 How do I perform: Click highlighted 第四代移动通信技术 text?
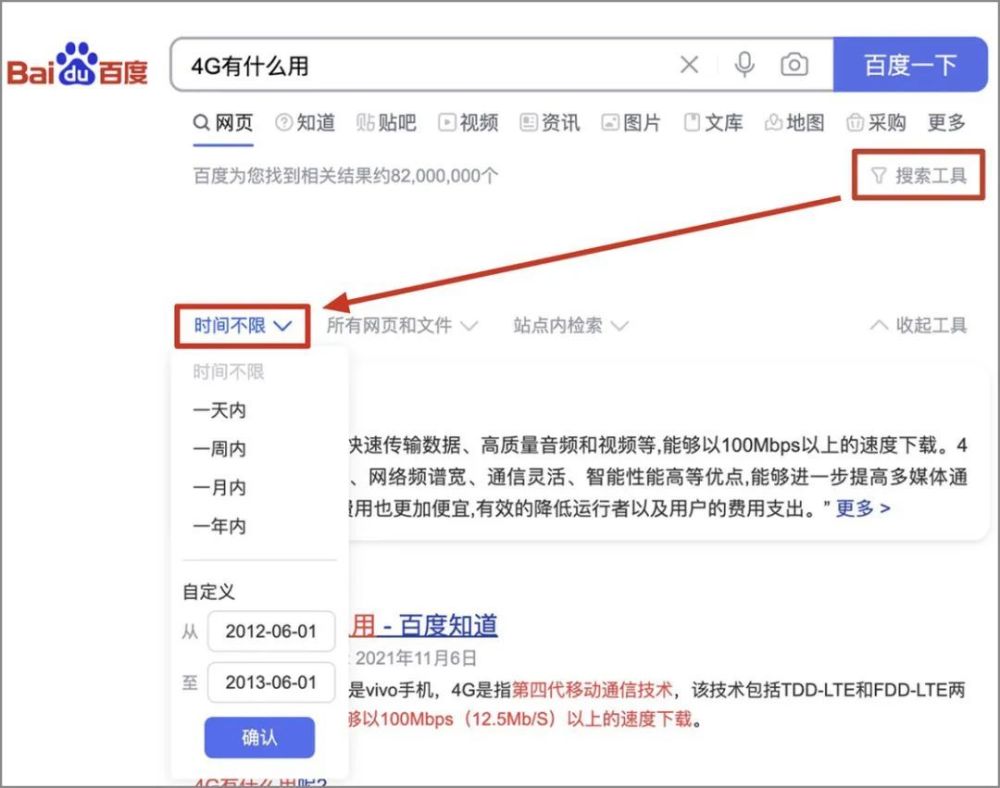(592, 690)
